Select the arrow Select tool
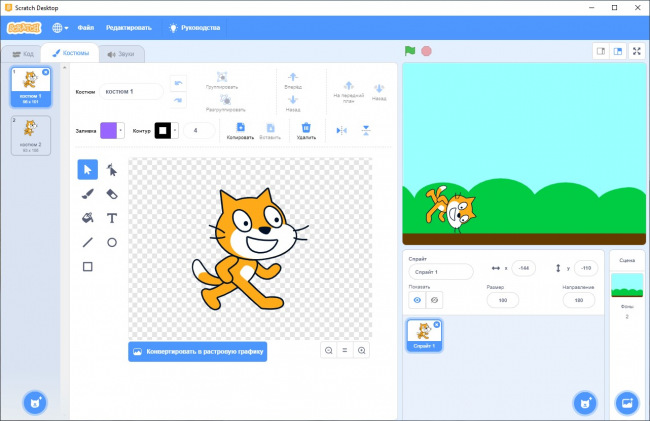The height and width of the screenshot is (421, 650). (87, 169)
